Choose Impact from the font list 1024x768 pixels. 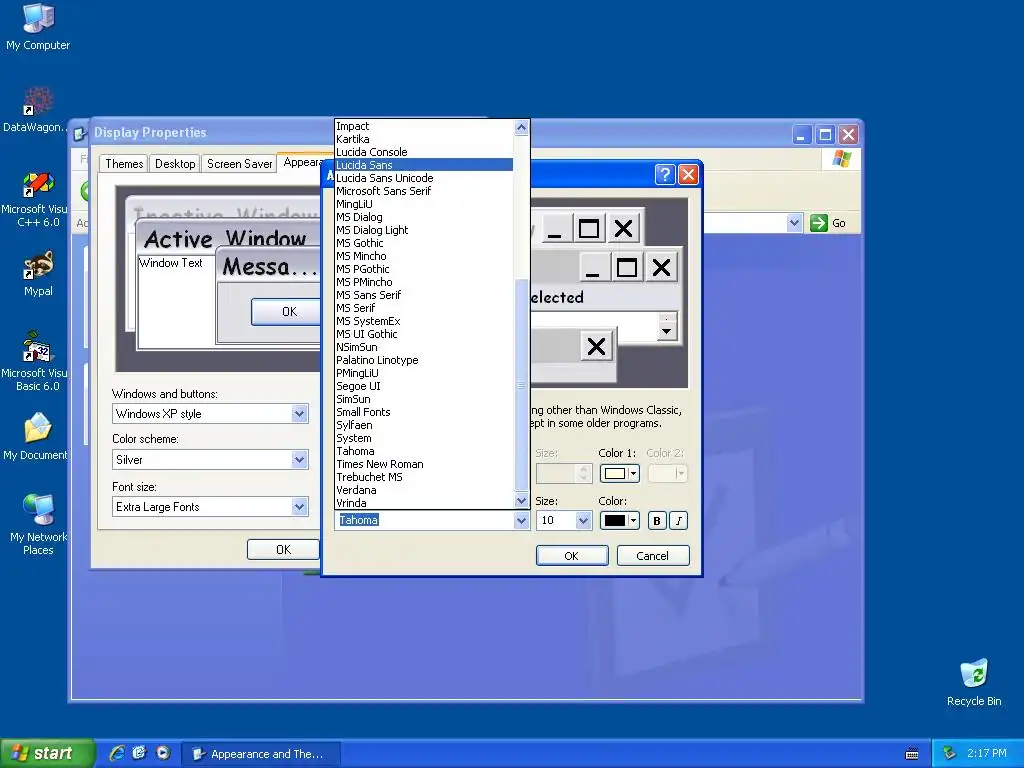click(424, 126)
